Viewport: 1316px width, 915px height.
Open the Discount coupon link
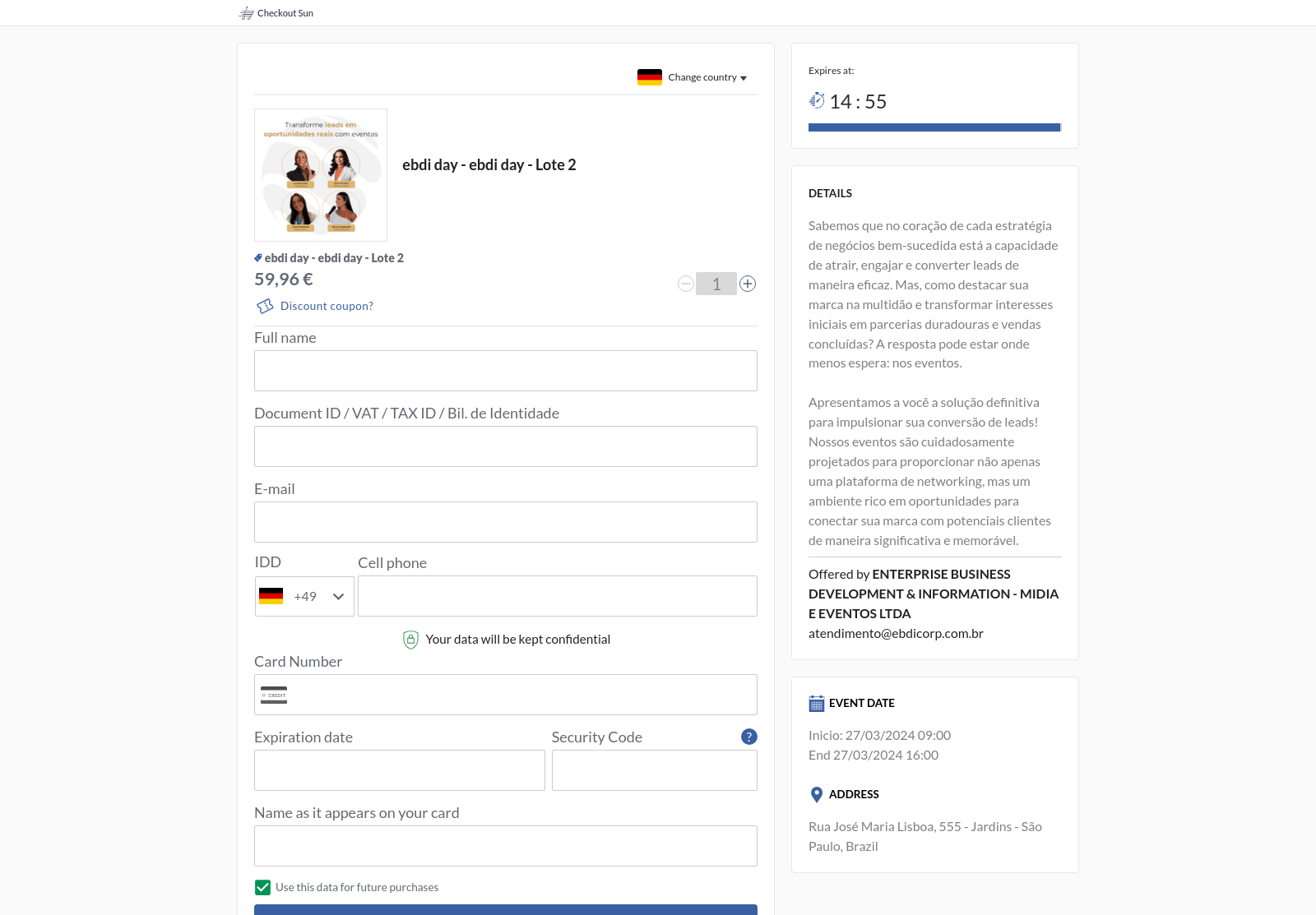point(327,306)
